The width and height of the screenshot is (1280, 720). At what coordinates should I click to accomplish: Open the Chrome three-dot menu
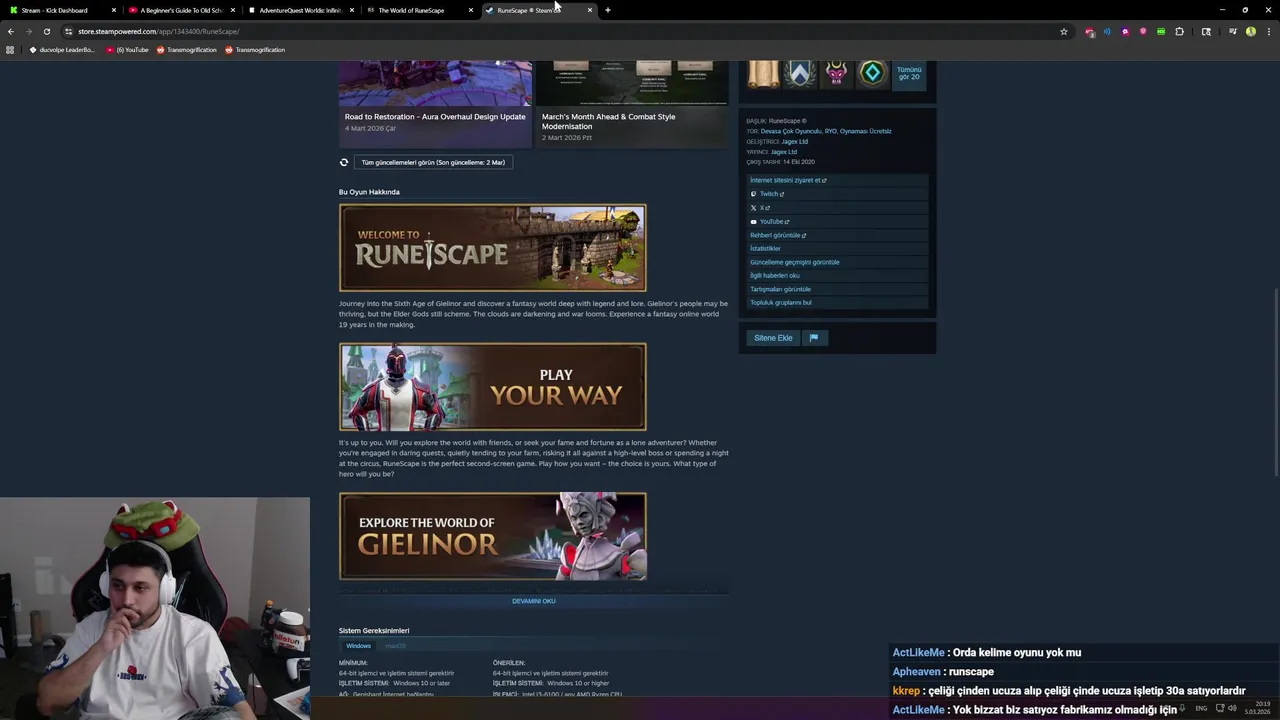tap(1269, 31)
